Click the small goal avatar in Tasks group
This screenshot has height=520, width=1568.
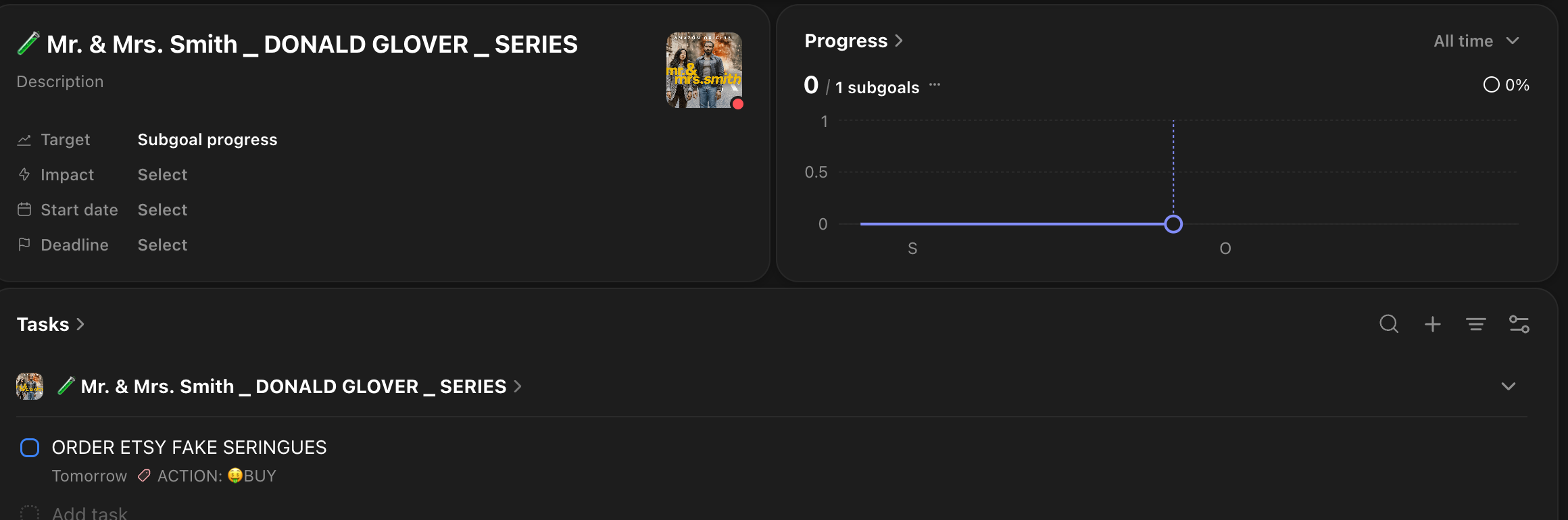point(30,386)
